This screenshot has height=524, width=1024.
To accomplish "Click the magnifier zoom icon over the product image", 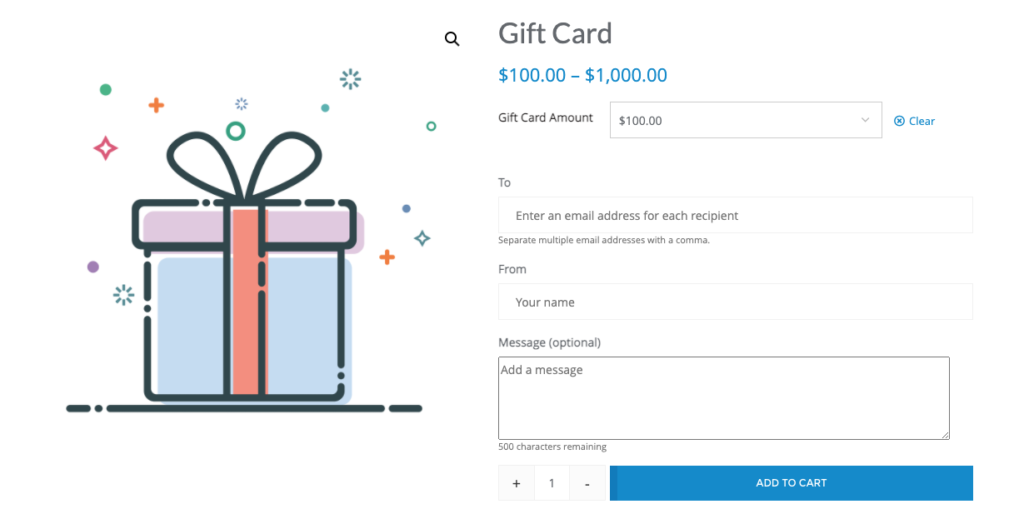I will 452,39.
